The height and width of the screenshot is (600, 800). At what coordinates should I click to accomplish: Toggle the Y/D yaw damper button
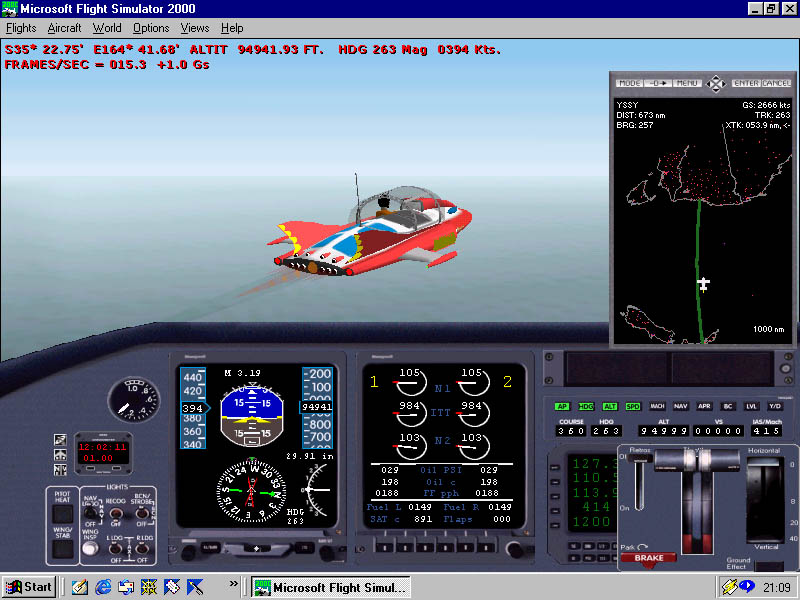(775, 407)
